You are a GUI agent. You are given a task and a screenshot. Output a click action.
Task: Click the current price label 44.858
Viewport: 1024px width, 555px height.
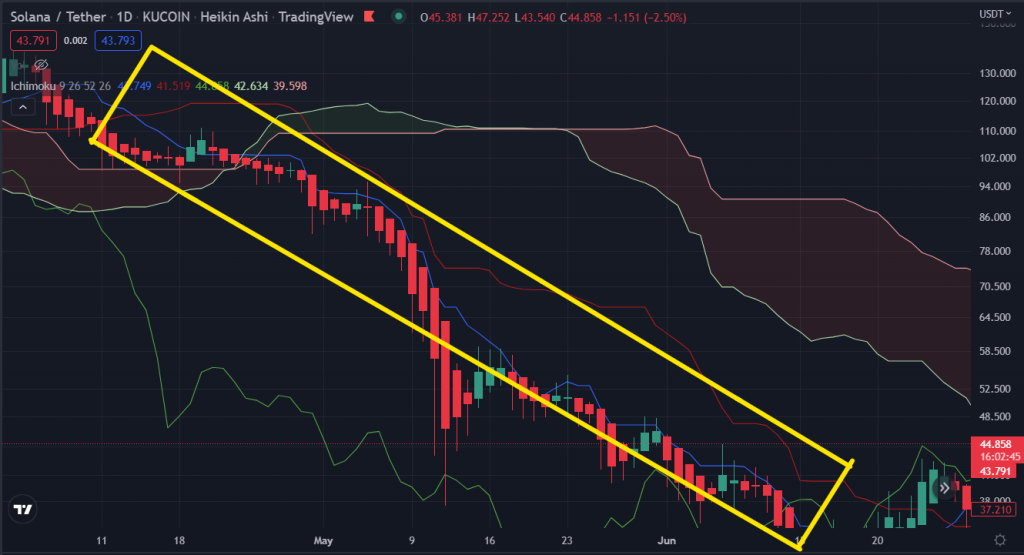995,445
